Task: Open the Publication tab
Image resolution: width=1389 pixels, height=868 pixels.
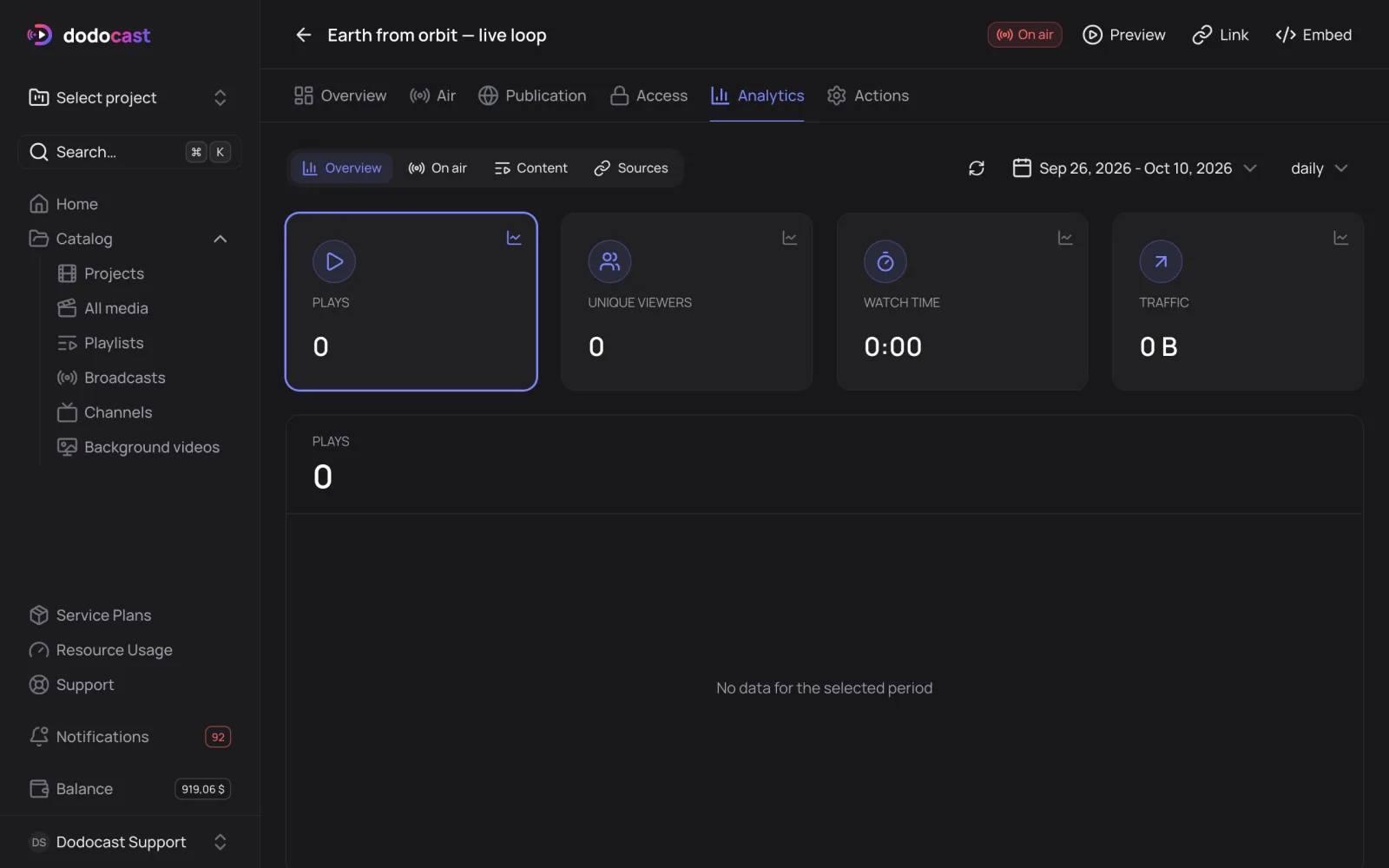Action: pyautogui.click(x=532, y=95)
